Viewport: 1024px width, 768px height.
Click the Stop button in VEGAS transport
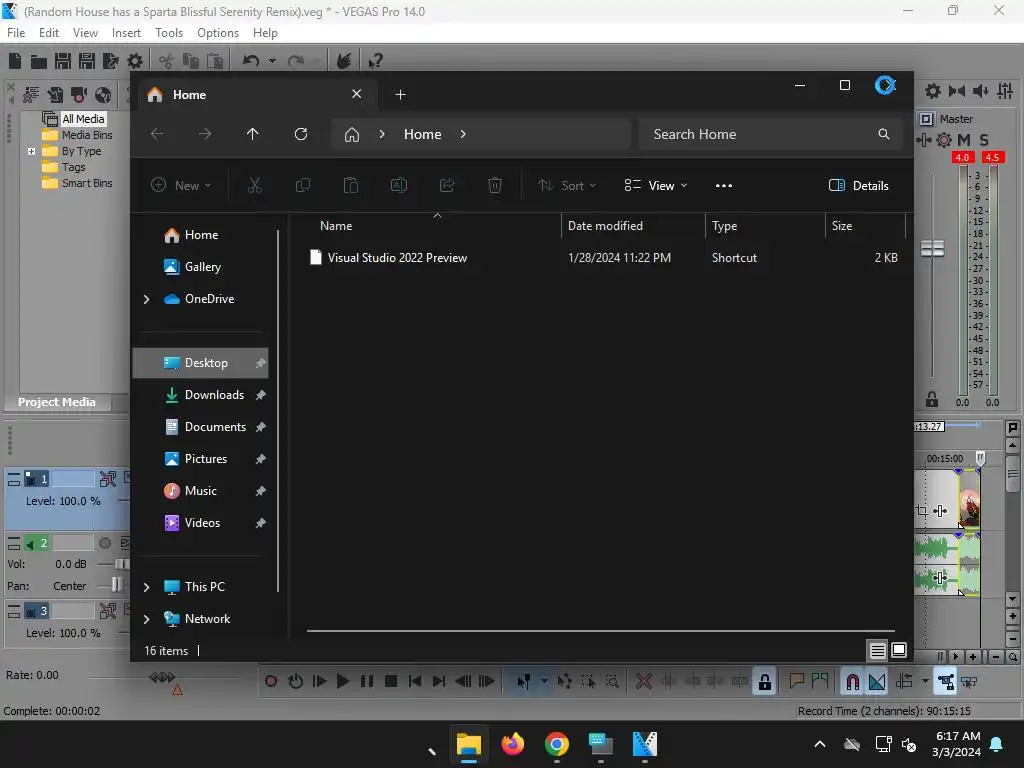tap(391, 682)
